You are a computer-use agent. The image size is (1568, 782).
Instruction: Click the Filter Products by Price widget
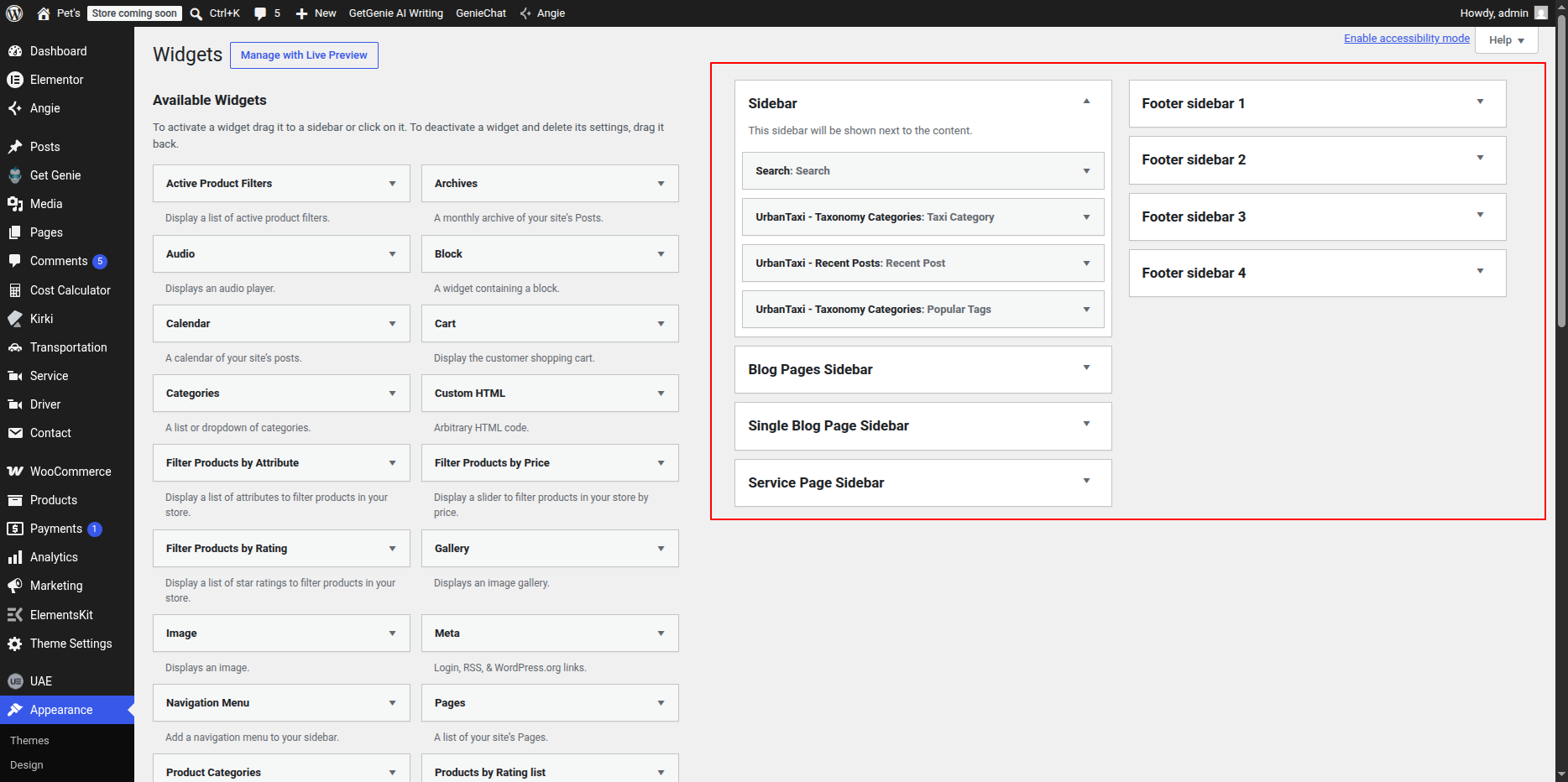(x=550, y=463)
